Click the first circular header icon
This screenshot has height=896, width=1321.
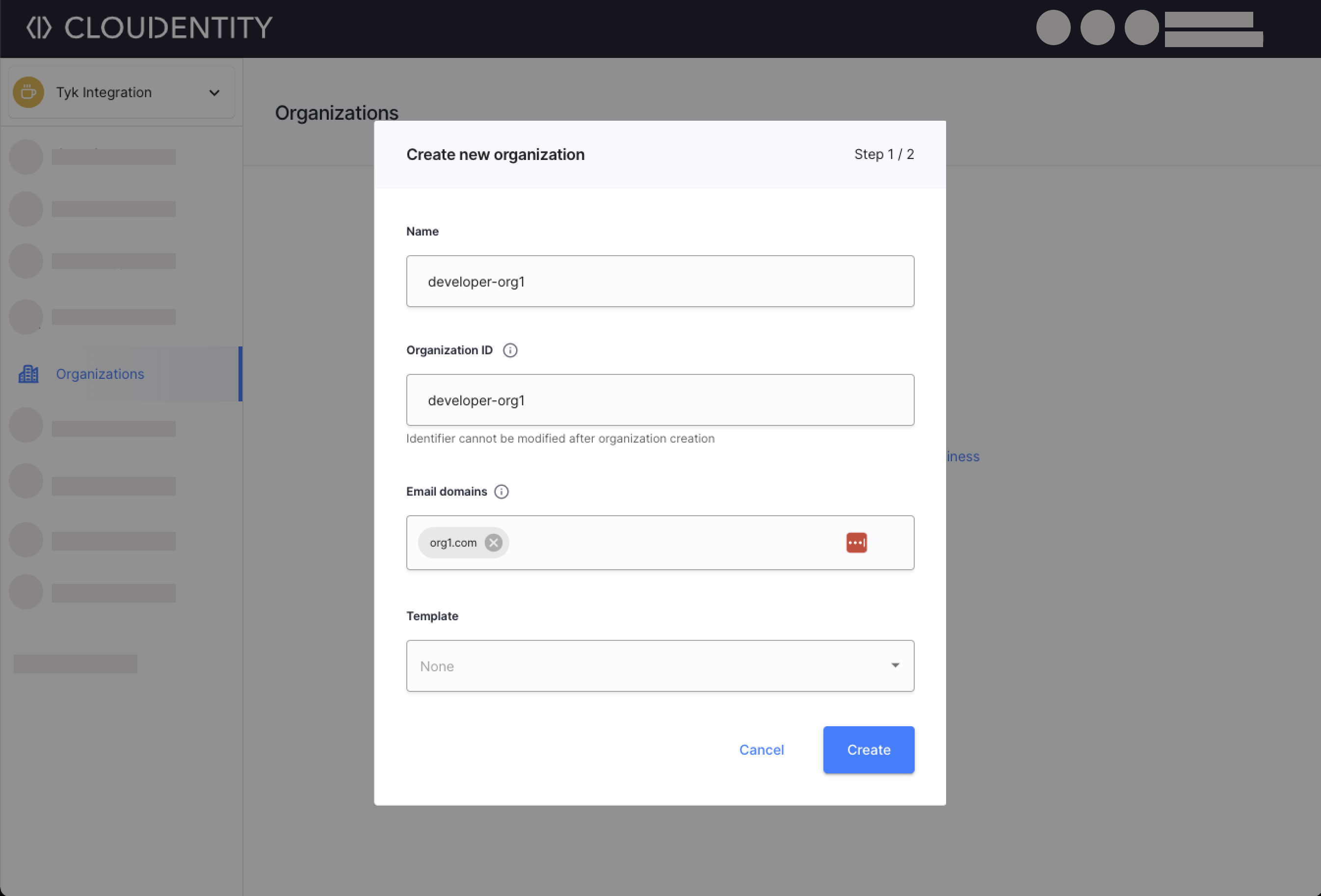tap(1053, 27)
